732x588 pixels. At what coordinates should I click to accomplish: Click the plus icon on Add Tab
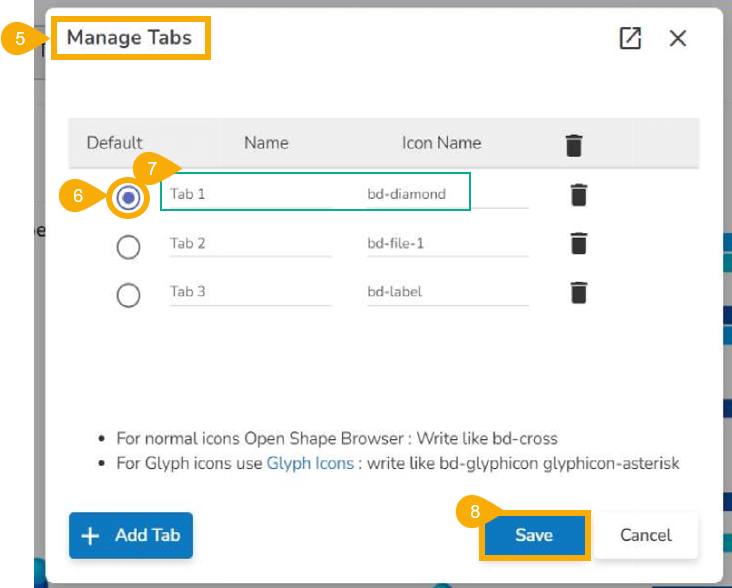click(91, 536)
